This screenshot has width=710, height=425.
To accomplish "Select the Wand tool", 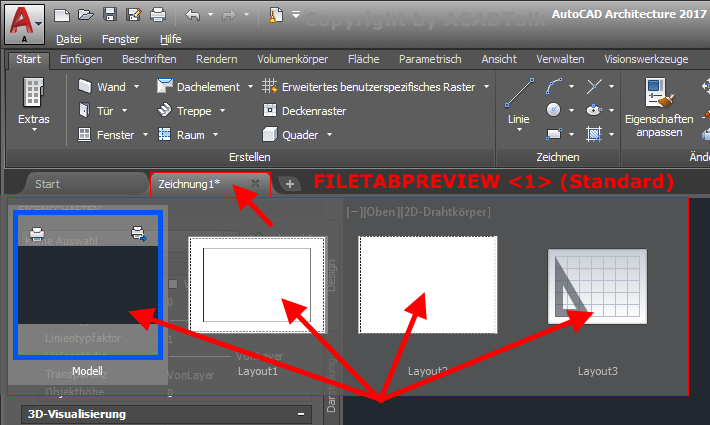I will coord(102,86).
